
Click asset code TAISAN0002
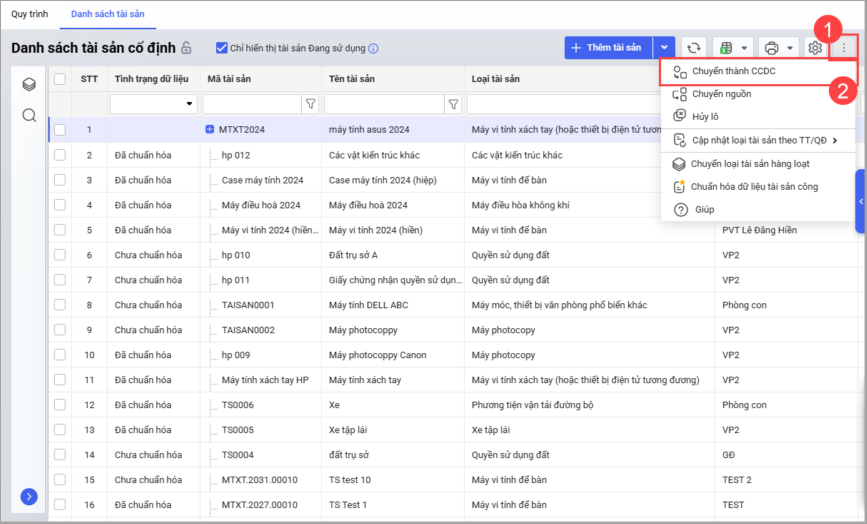[248, 330]
